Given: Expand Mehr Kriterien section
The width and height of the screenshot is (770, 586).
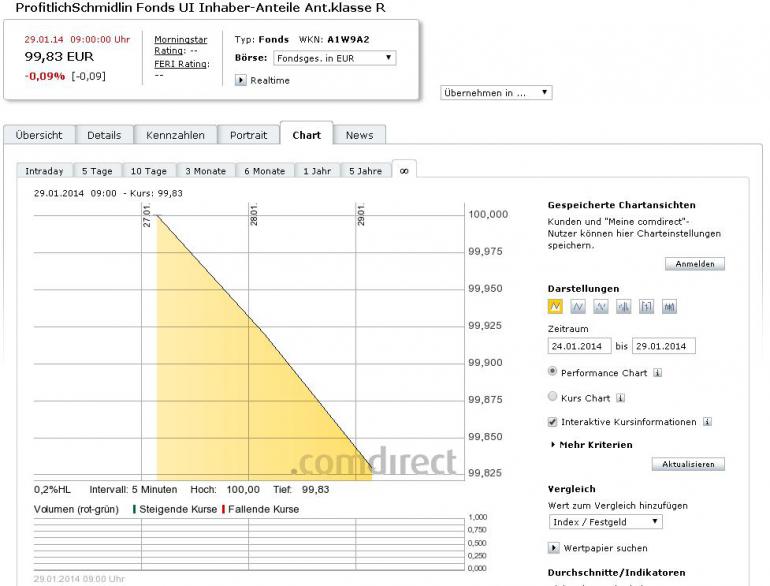Looking at the screenshot, I should pyautogui.click(x=592, y=445).
